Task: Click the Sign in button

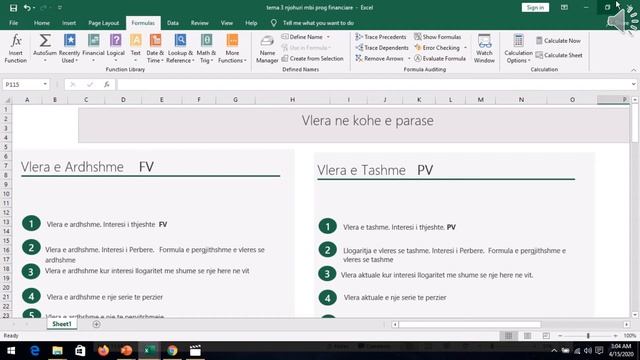Action: click(x=535, y=8)
